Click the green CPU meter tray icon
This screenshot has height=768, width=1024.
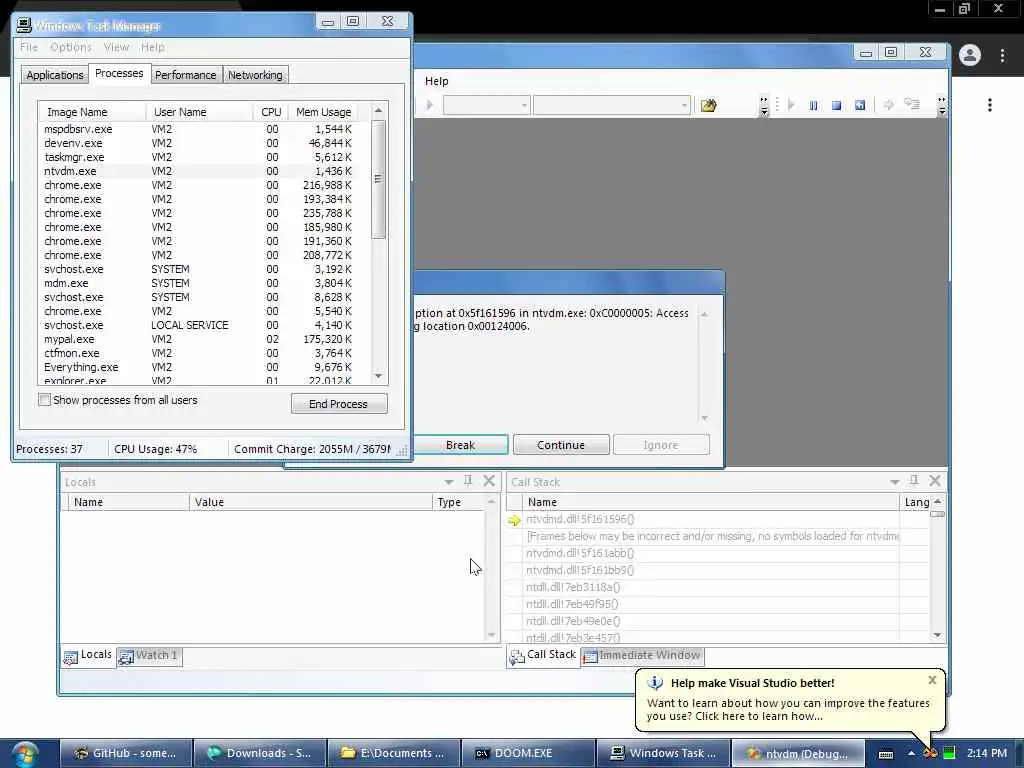point(950,753)
